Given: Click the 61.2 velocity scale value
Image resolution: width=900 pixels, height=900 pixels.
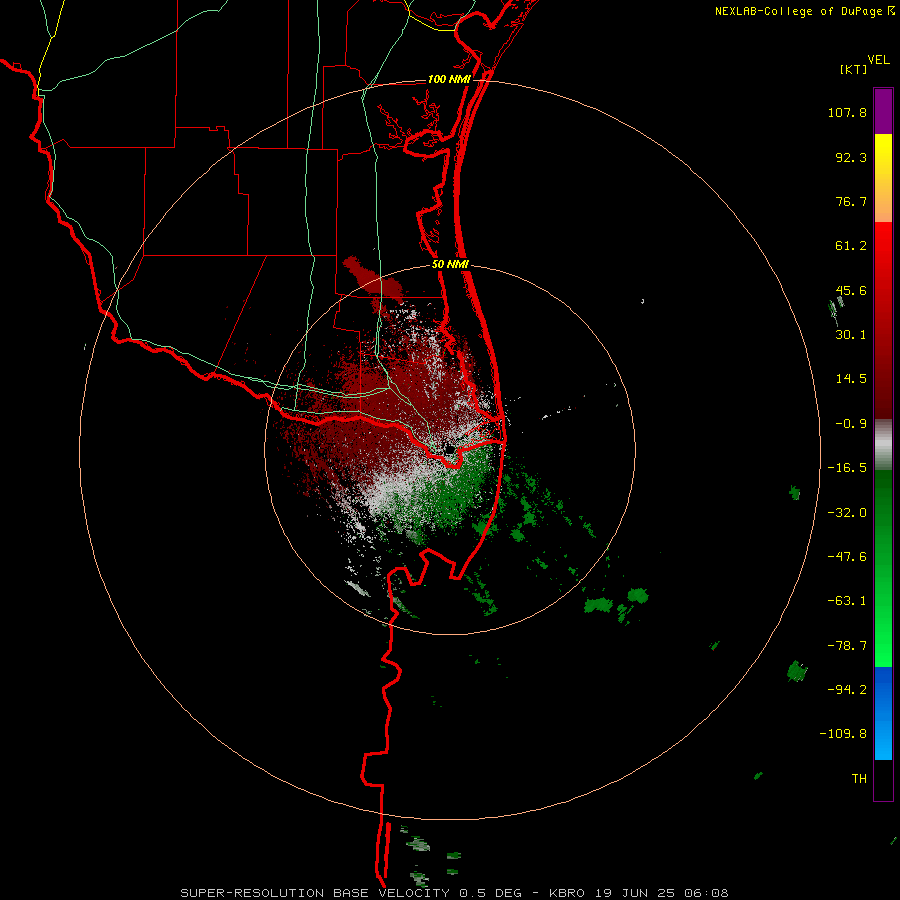Looking at the screenshot, I should click(x=851, y=246).
